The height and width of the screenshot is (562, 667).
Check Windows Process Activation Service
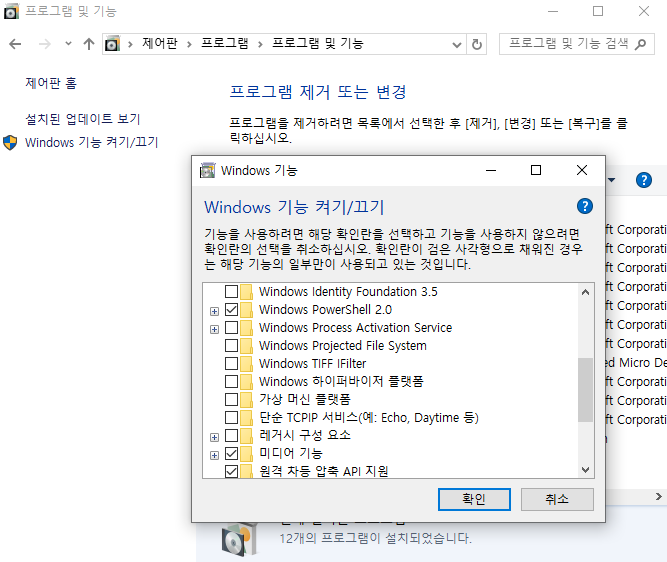coord(231,328)
